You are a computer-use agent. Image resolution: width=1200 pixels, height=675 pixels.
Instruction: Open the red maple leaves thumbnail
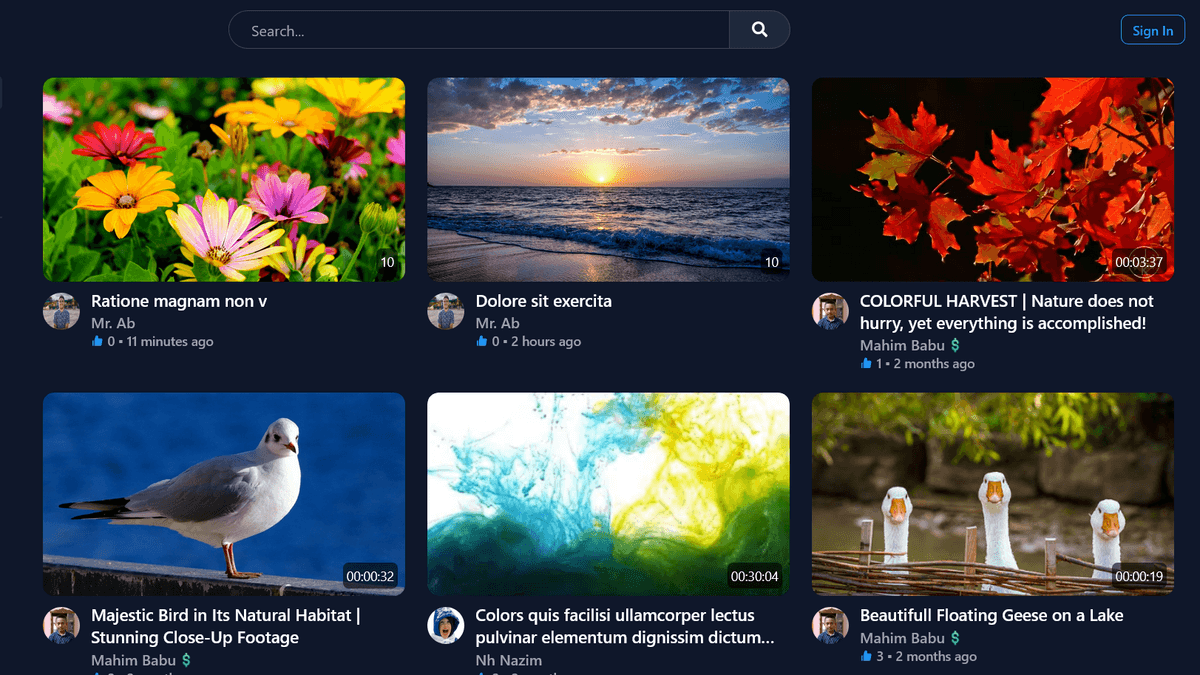[x=993, y=179]
